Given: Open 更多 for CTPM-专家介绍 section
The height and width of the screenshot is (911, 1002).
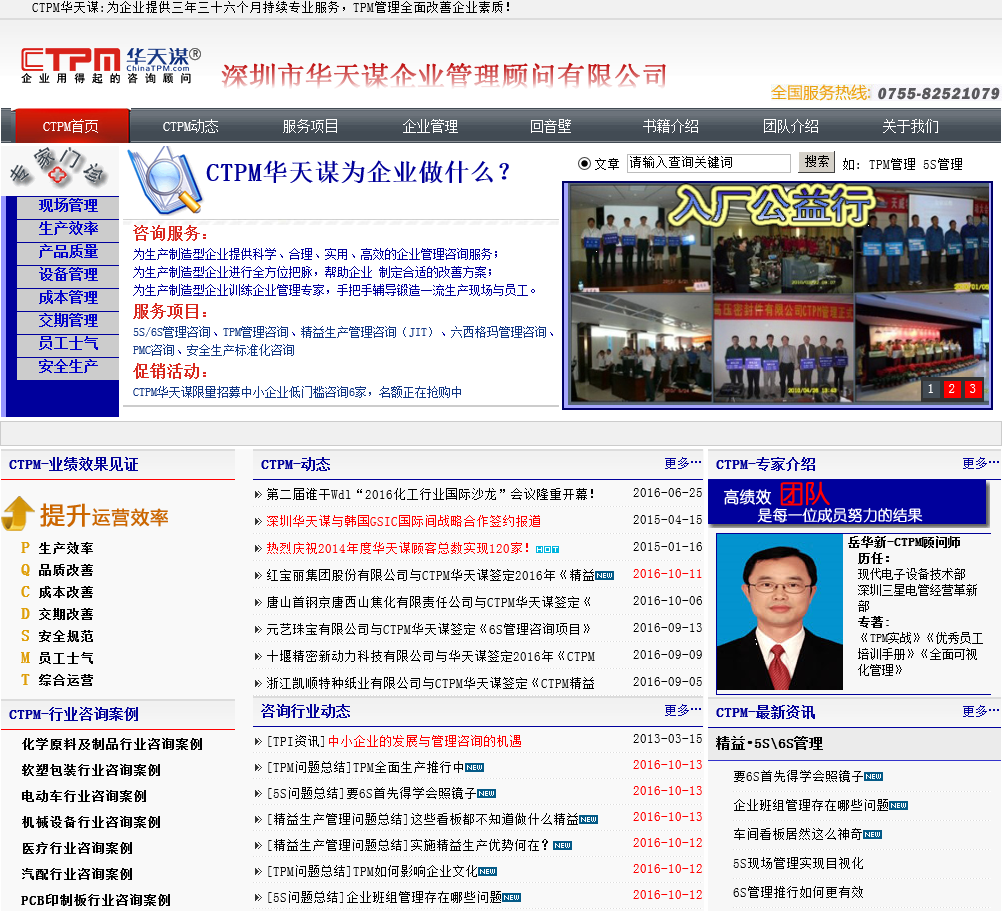Looking at the screenshot, I should click(981, 463).
